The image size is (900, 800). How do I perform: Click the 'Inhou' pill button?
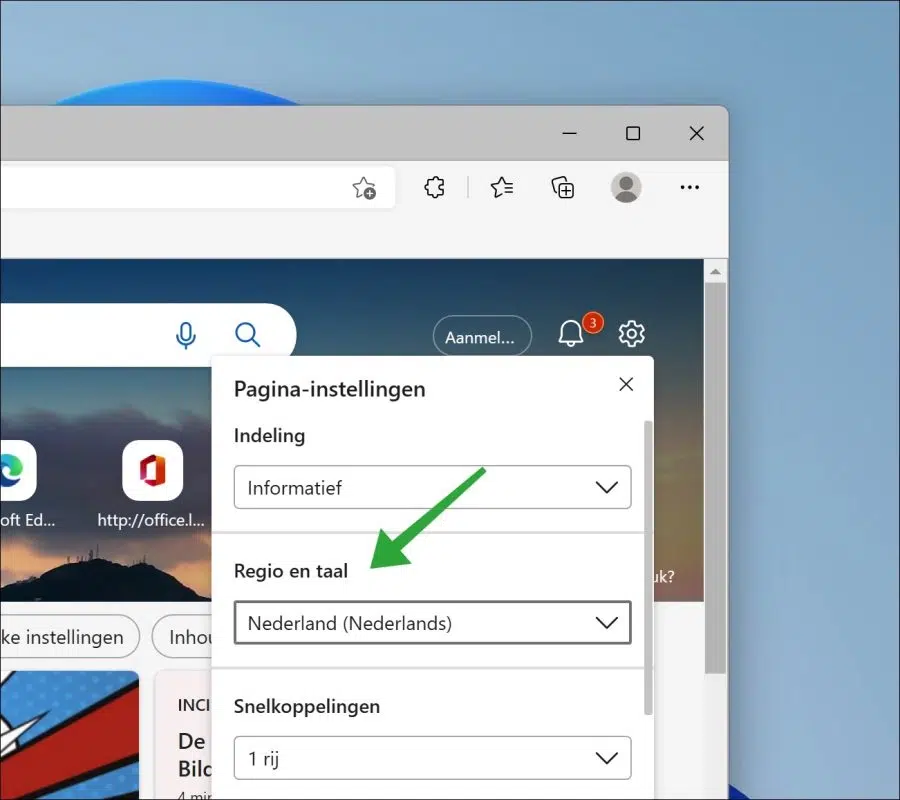pos(183,637)
